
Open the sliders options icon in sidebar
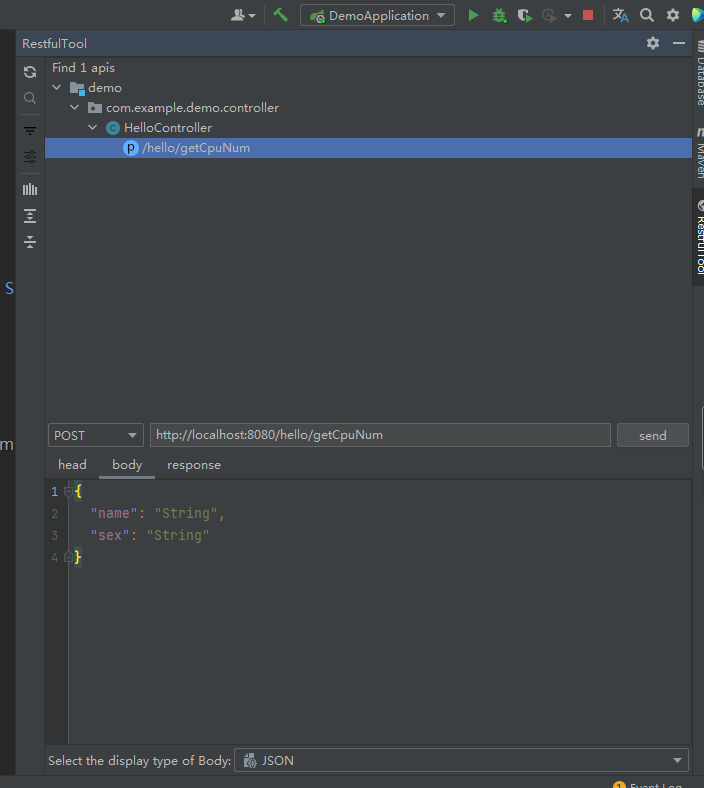point(30,157)
